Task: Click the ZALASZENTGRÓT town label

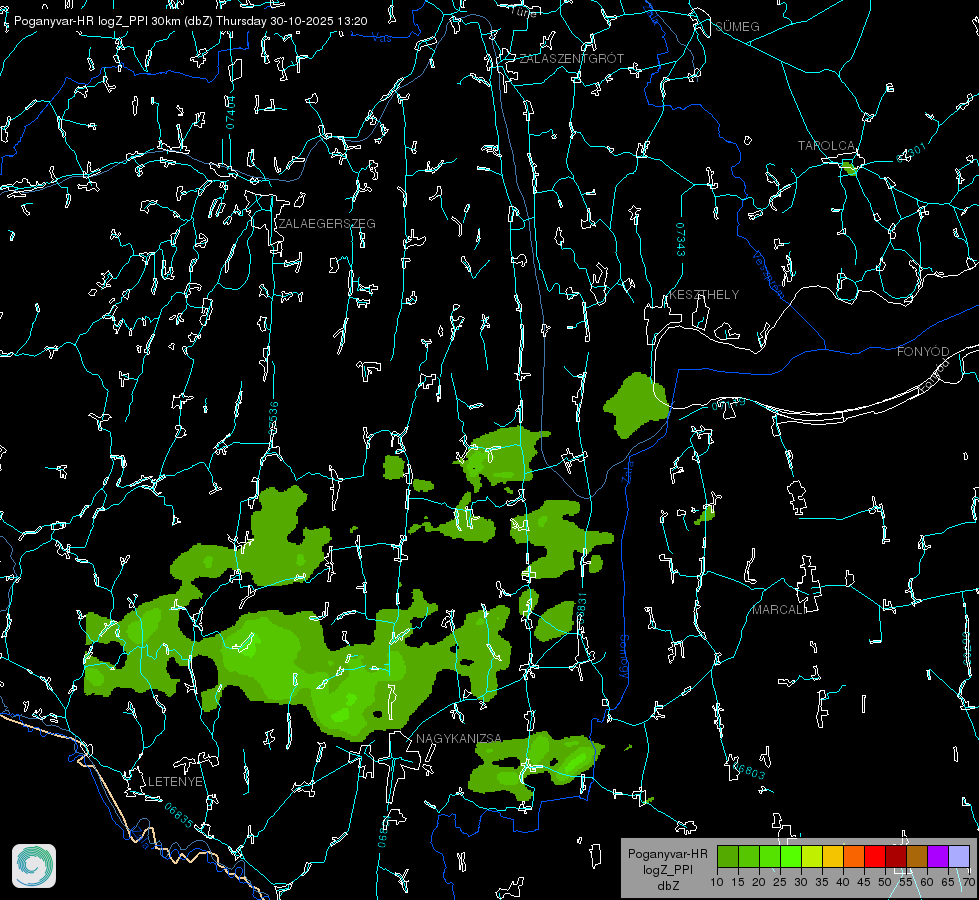Action: [x=571, y=59]
